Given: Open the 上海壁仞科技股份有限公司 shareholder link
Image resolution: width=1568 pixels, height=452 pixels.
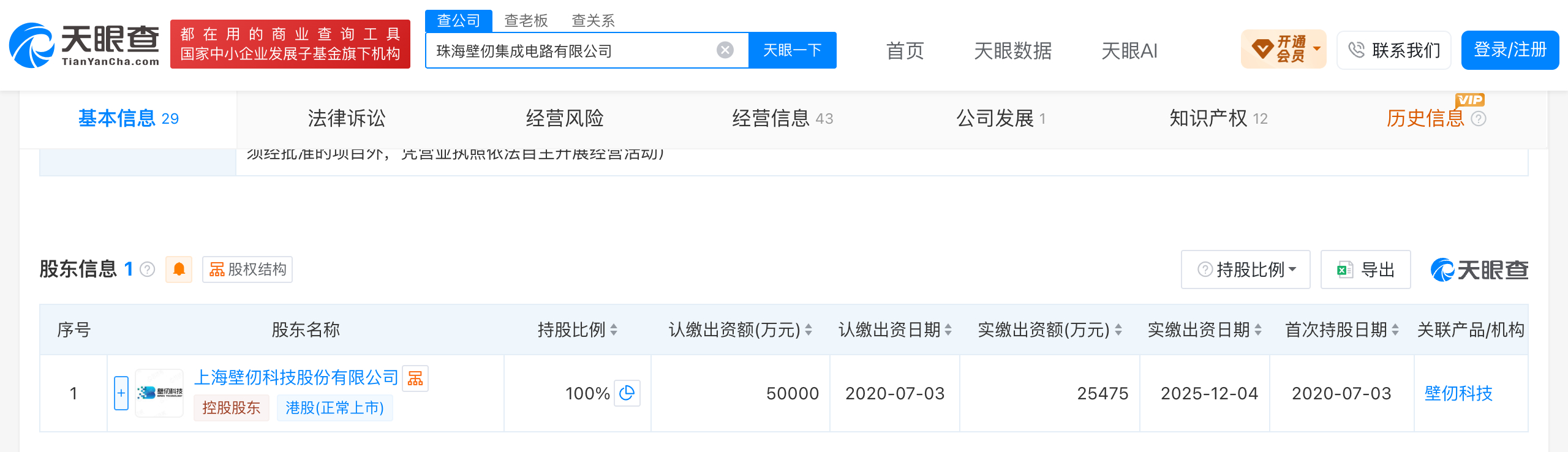Looking at the screenshot, I should coord(296,378).
